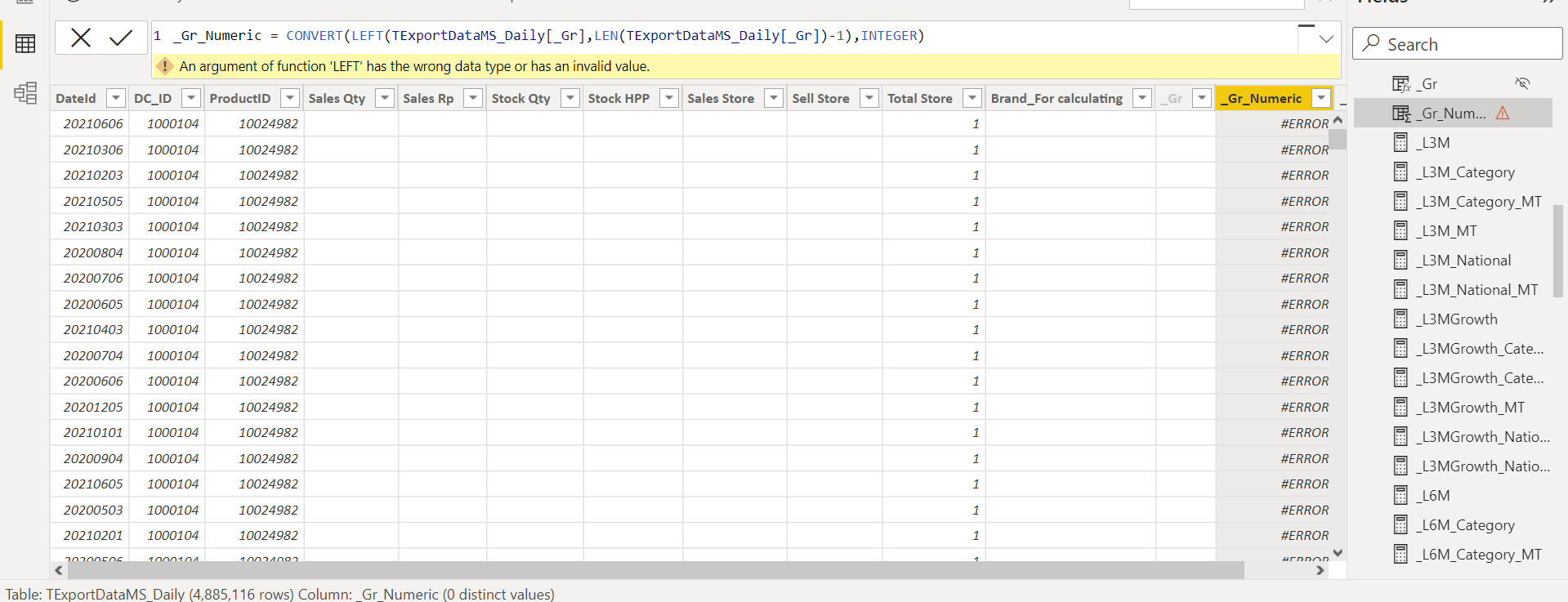
Task: Click the Fields pane vertical scrollbar
Action: coord(1558,251)
